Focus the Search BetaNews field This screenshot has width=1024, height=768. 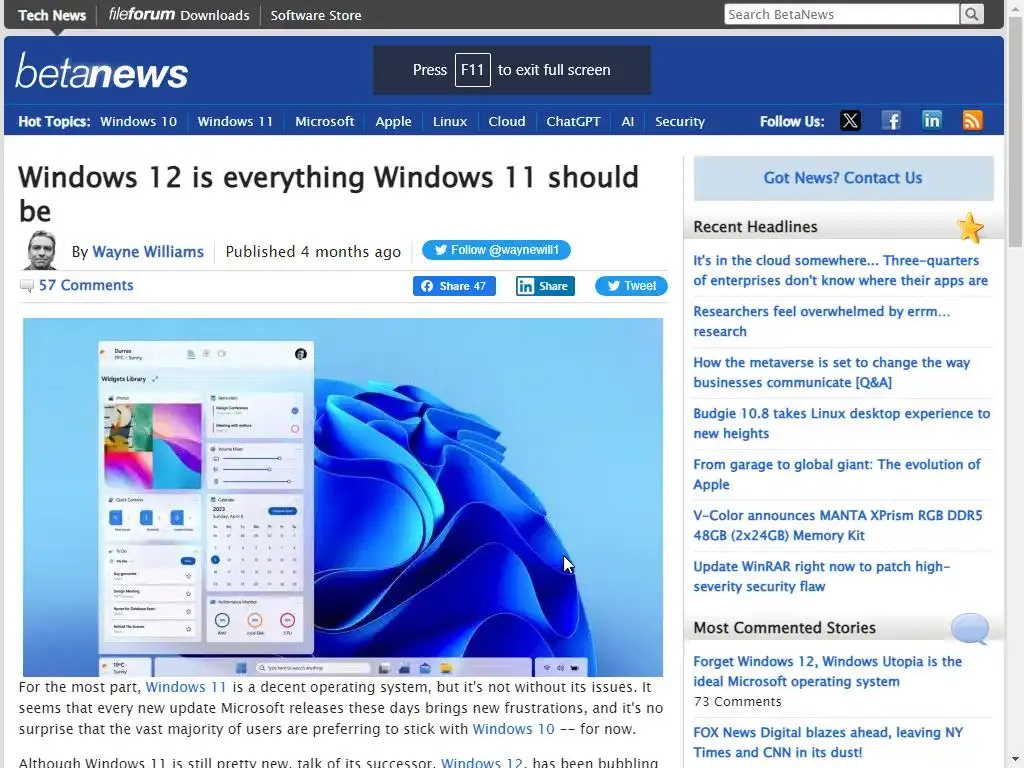pos(841,14)
